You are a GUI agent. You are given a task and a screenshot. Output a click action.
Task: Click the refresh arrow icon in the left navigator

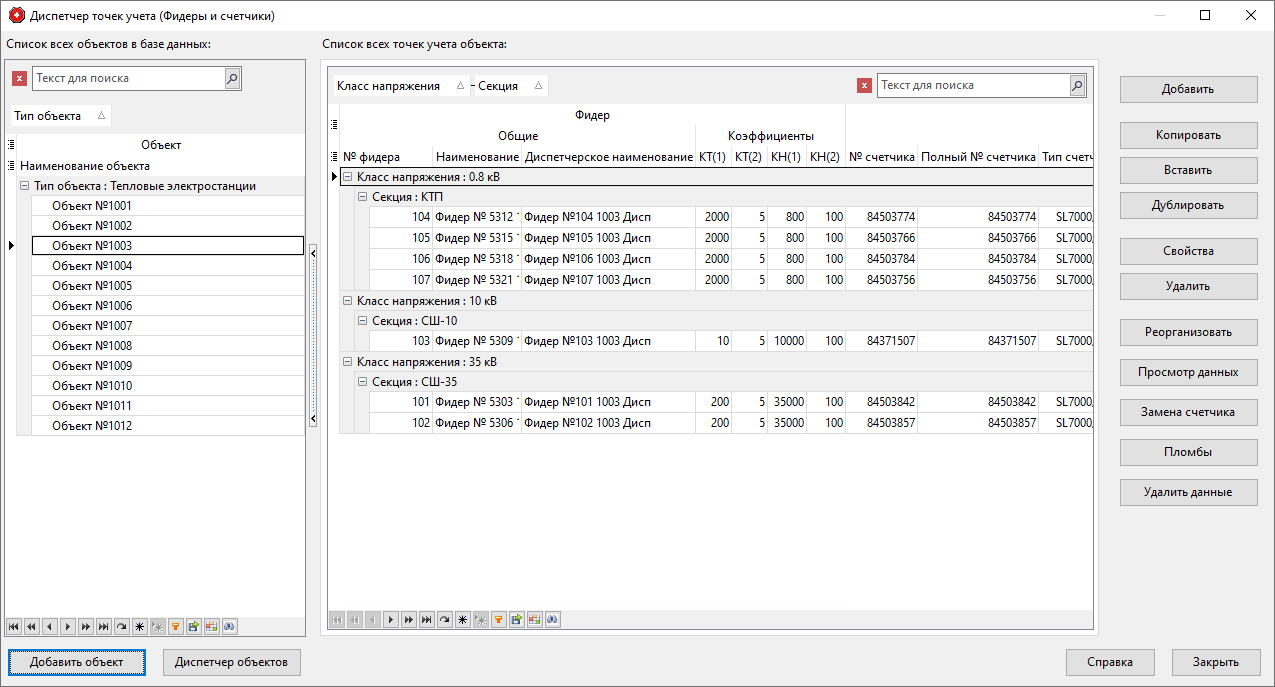121,626
